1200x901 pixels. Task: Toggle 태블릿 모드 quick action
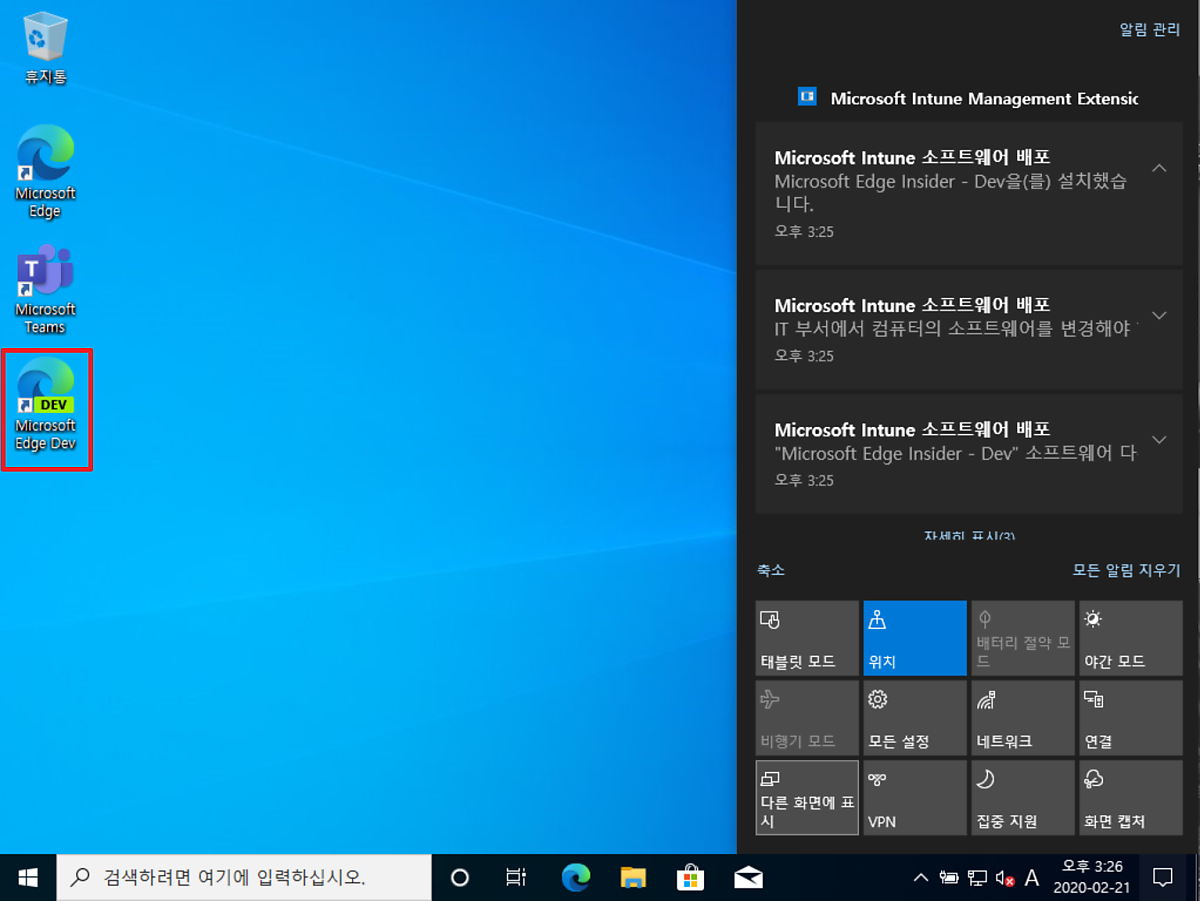click(x=807, y=638)
